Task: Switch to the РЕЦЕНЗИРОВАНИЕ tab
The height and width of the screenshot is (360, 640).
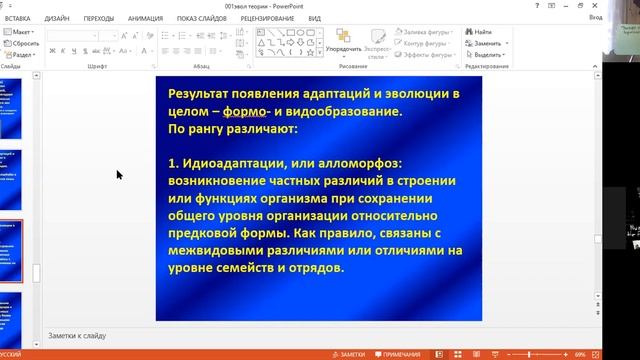Action: click(267, 19)
